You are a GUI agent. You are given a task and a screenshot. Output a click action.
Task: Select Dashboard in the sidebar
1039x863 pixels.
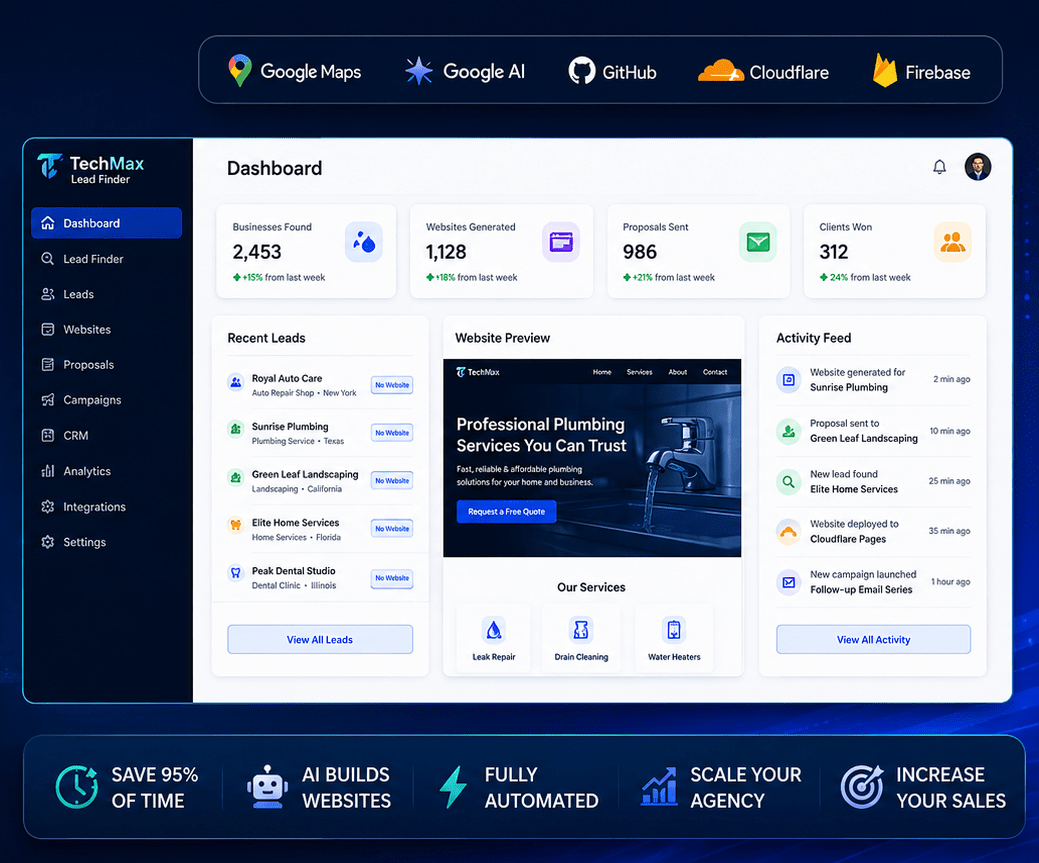click(107, 223)
